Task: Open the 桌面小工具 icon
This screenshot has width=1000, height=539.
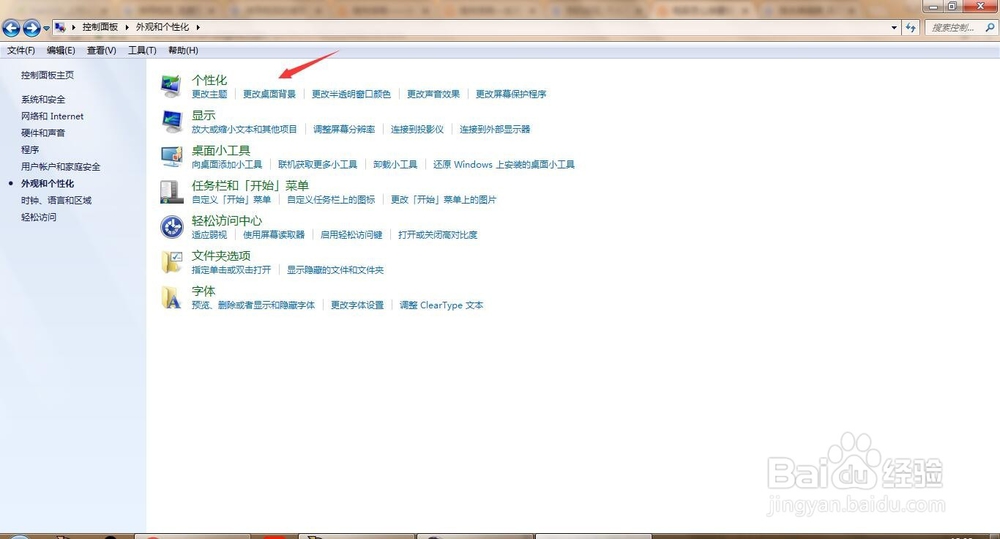Action: pos(171,156)
